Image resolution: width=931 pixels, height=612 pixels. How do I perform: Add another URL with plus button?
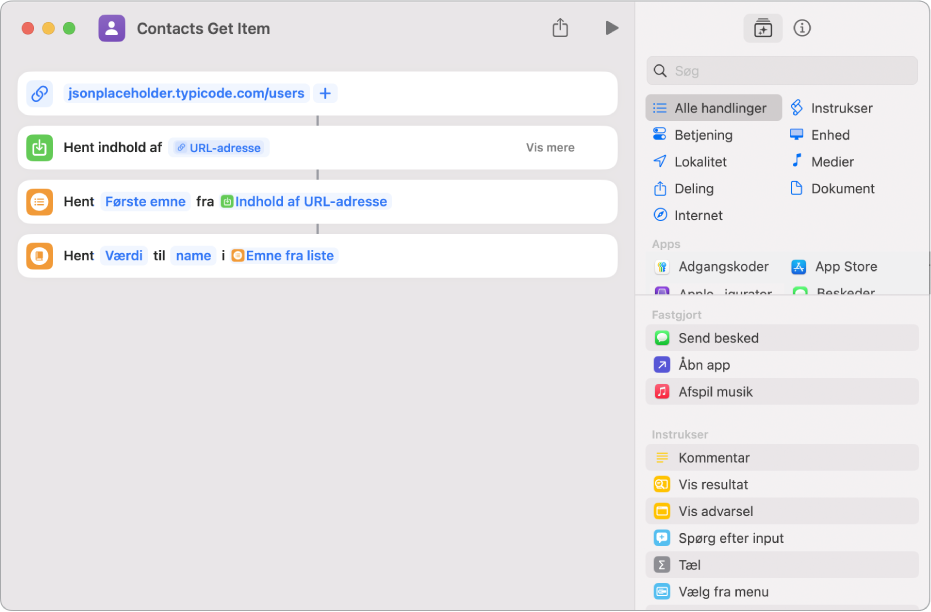[325, 93]
